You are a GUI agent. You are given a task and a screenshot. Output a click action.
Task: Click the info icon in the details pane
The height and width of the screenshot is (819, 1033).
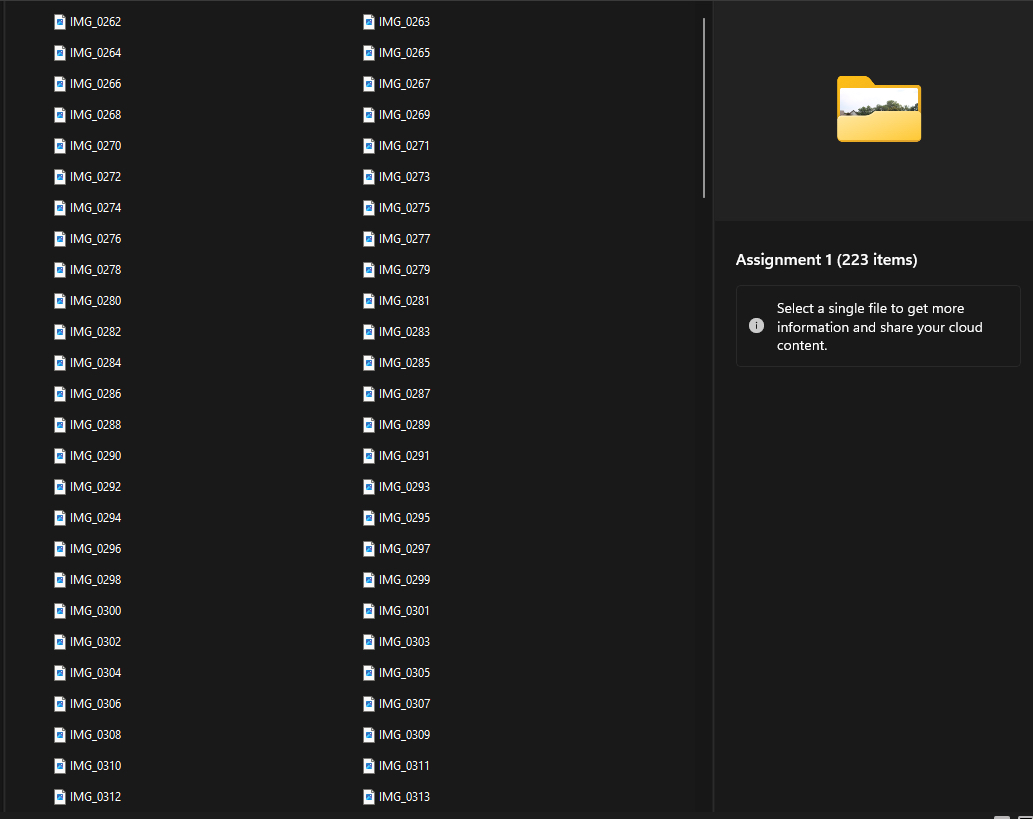click(757, 327)
